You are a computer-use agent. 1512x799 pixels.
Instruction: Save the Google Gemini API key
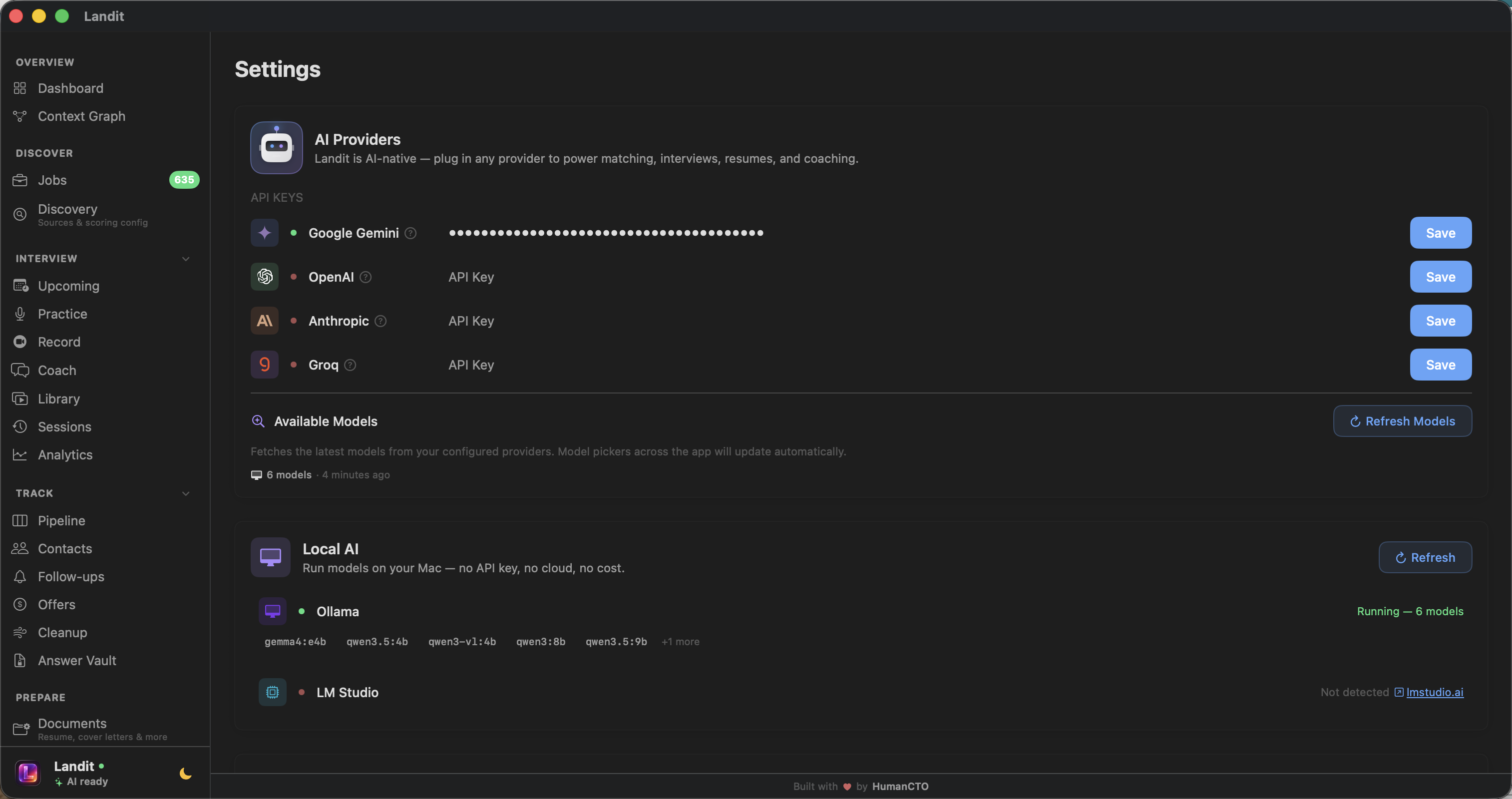1441,233
